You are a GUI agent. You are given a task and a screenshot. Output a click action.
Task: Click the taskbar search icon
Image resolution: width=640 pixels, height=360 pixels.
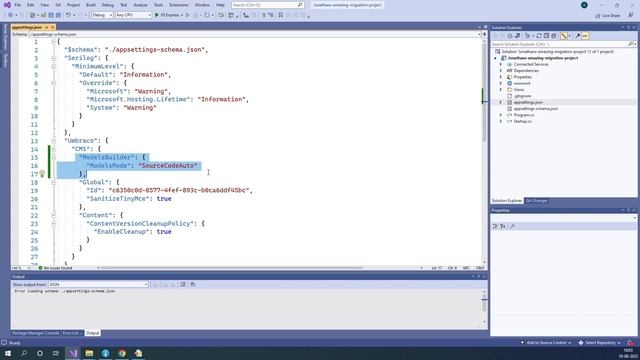(x=24, y=353)
